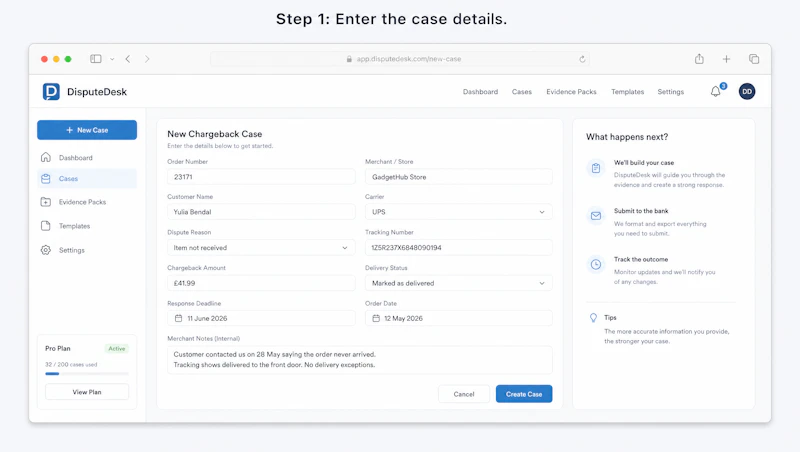Open a new browser tab with plus
The width and height of the screenshot is (800, 452).
727,59
